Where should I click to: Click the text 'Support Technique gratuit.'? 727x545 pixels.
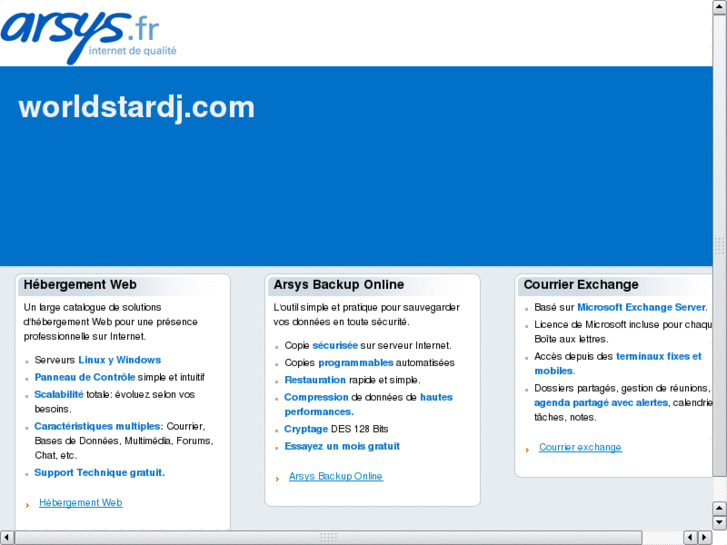100,472
